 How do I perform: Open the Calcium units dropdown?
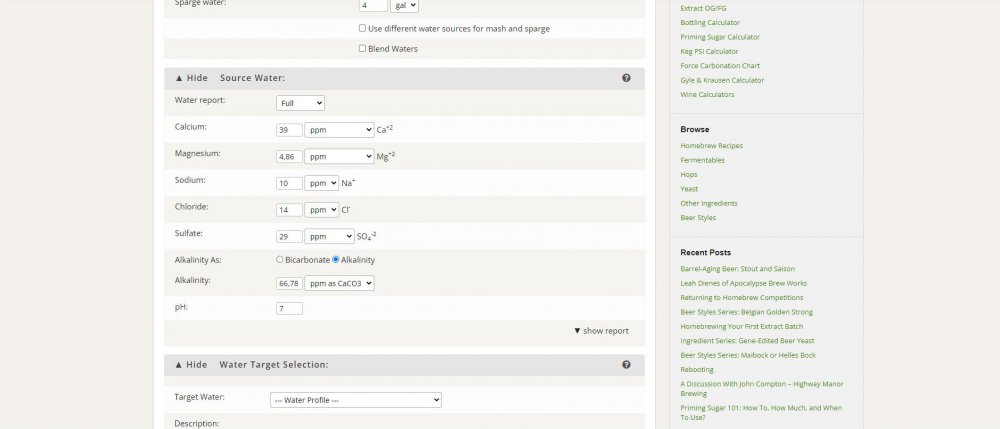click(339, 130)
